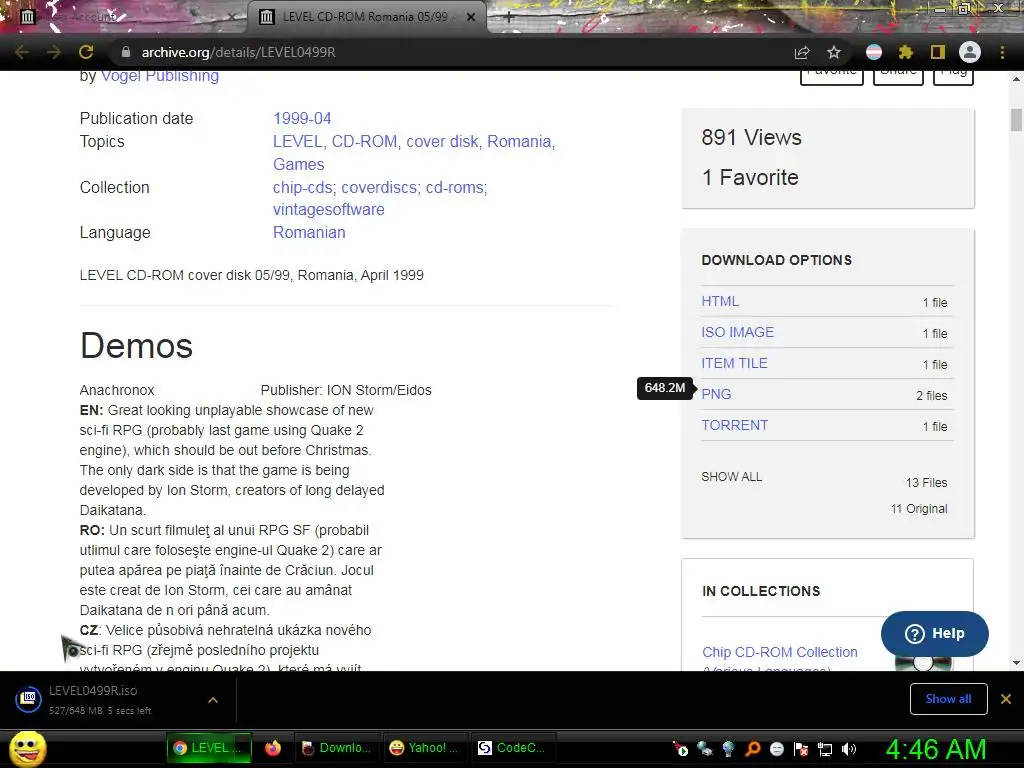Open the Chrome profile avatar

click(x=970, y=52)
